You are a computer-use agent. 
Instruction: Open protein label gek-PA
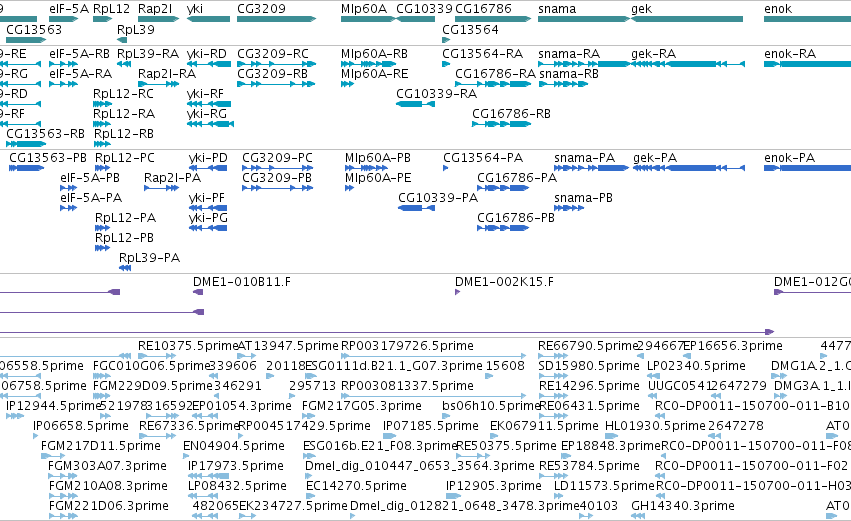pos(655,158)
